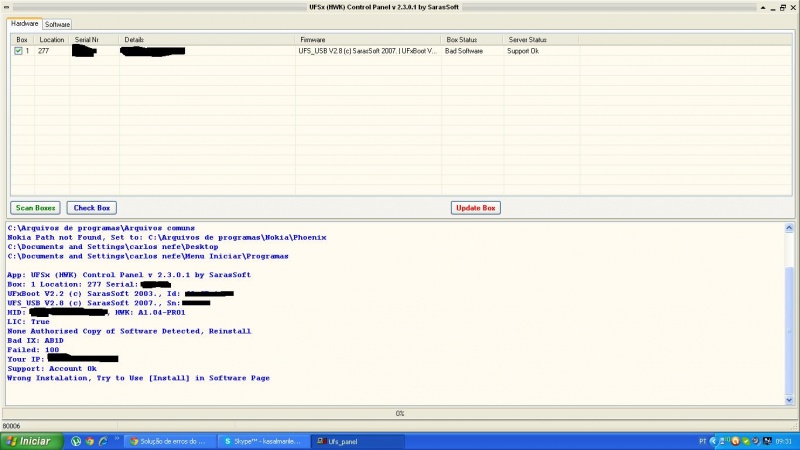This screenshot has height=450, width=800.
Task: Click the 'LIC: True' log line
Action: [28, 321]
